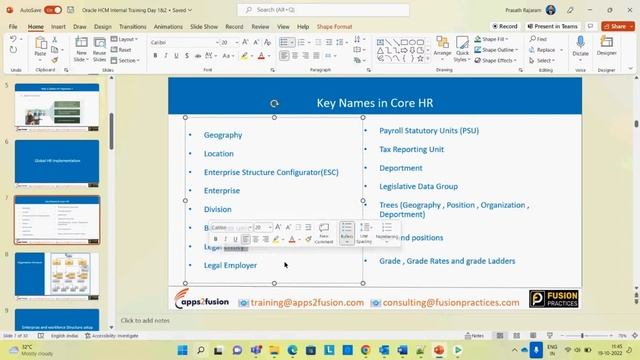Open the Transitions tab
This screenshot has width=640, height=360.
point(133,27)
